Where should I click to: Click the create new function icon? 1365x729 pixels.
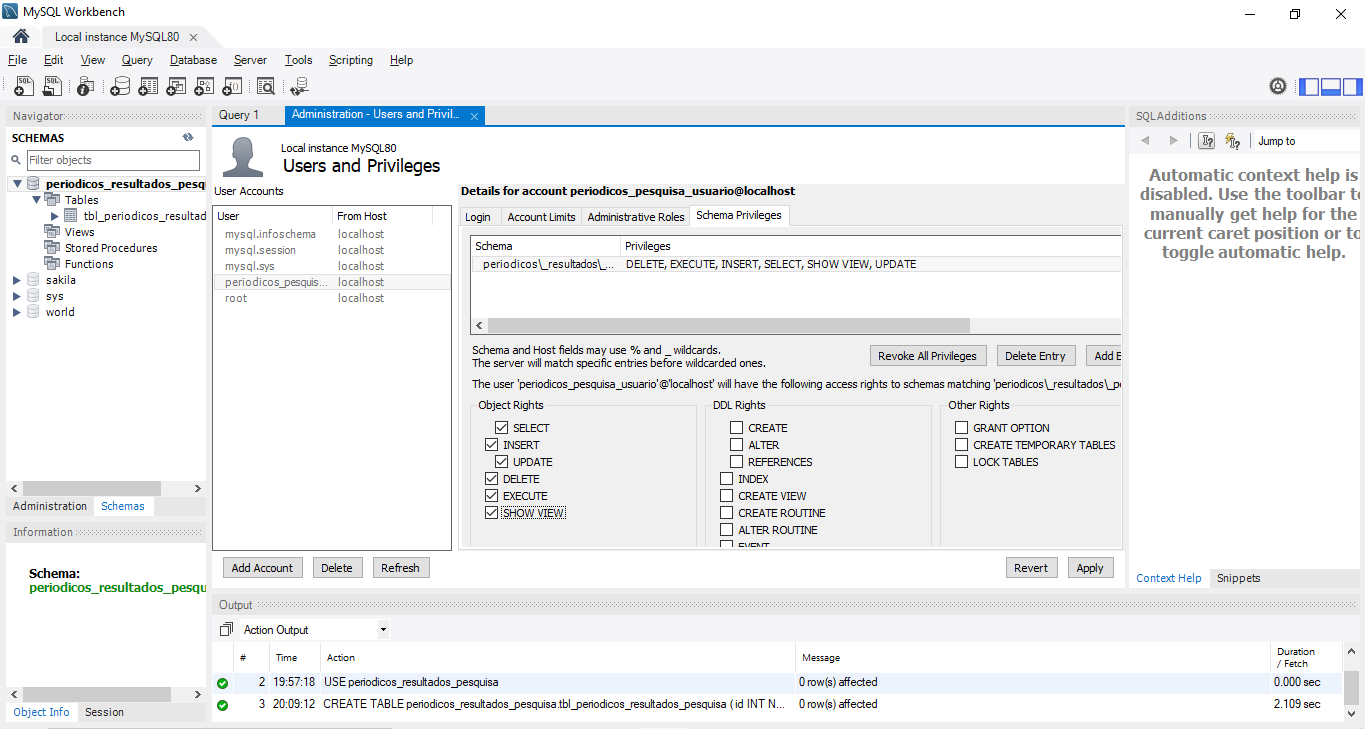pos(232,87)
